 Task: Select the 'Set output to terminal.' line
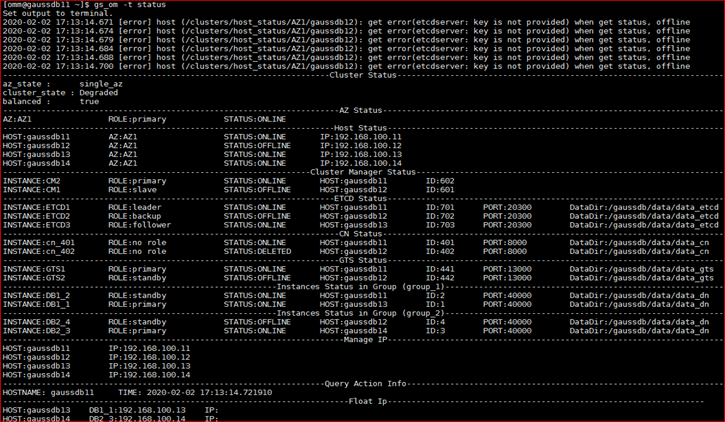[x=58, y=13]
